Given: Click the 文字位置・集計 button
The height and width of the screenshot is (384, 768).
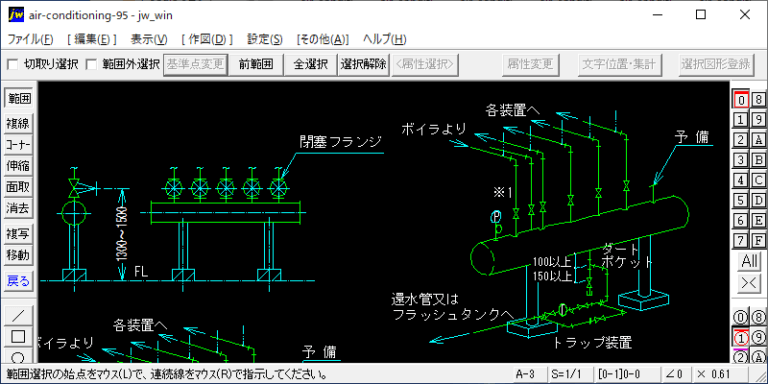Looking at the screenshot, I should (621, 64).
